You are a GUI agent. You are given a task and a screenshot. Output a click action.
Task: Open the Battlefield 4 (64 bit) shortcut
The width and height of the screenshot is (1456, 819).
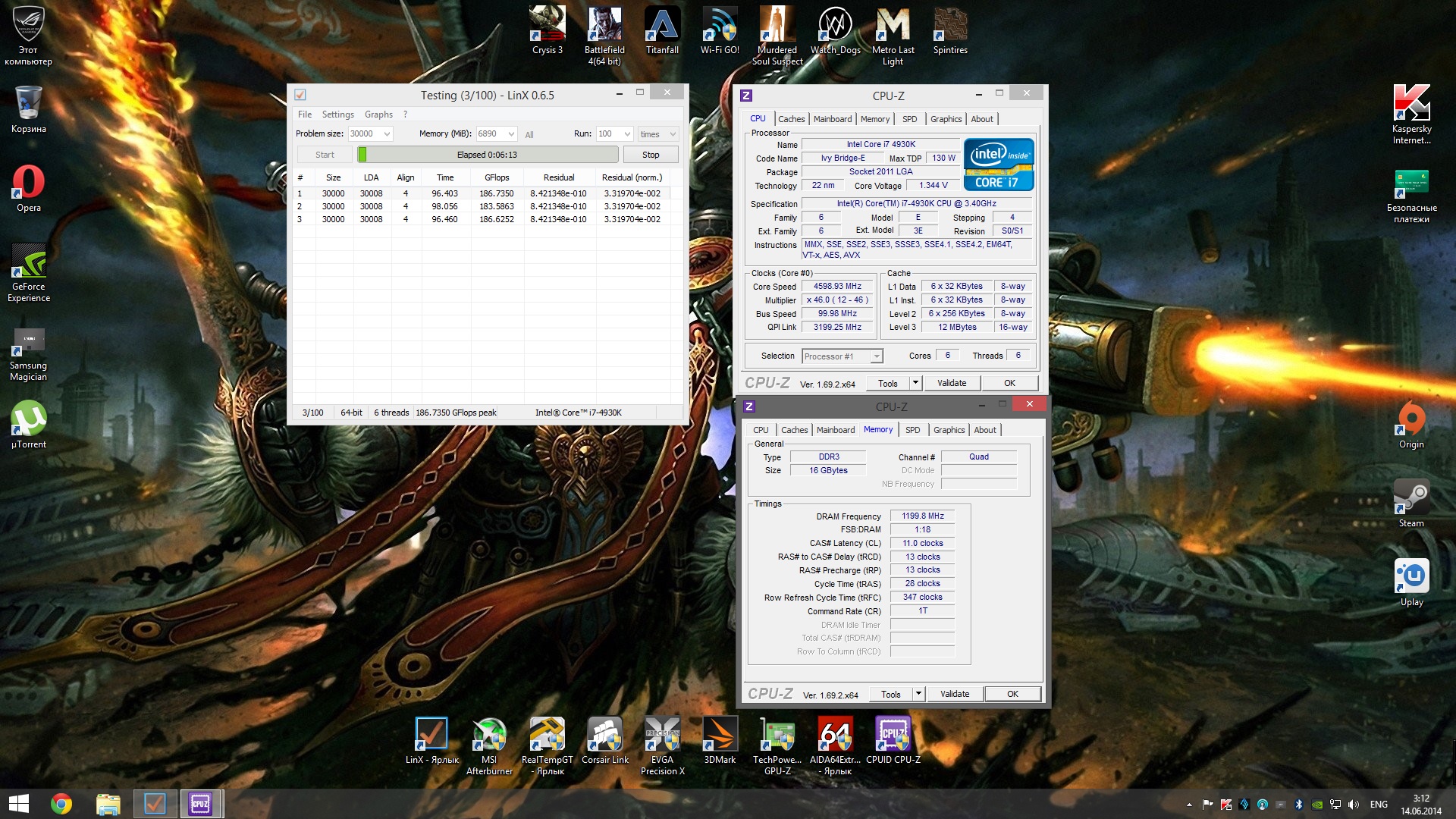click(604, 36)
